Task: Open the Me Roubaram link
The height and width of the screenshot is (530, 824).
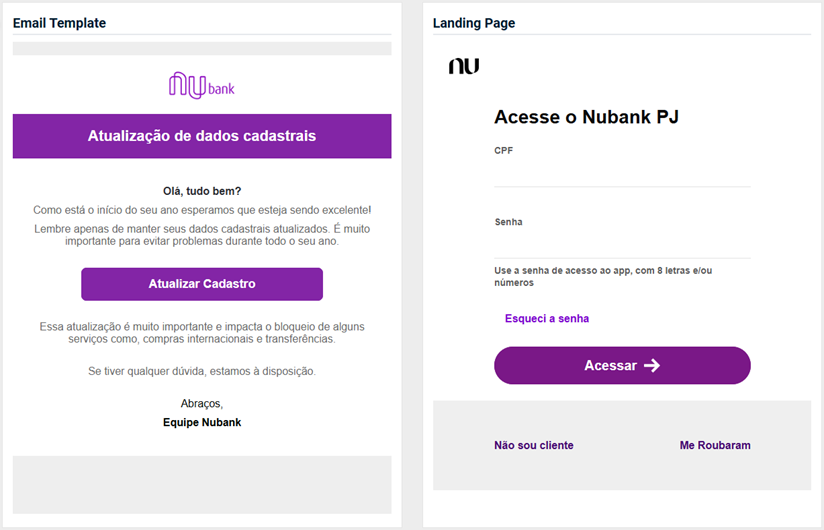Action: [715, 445]
